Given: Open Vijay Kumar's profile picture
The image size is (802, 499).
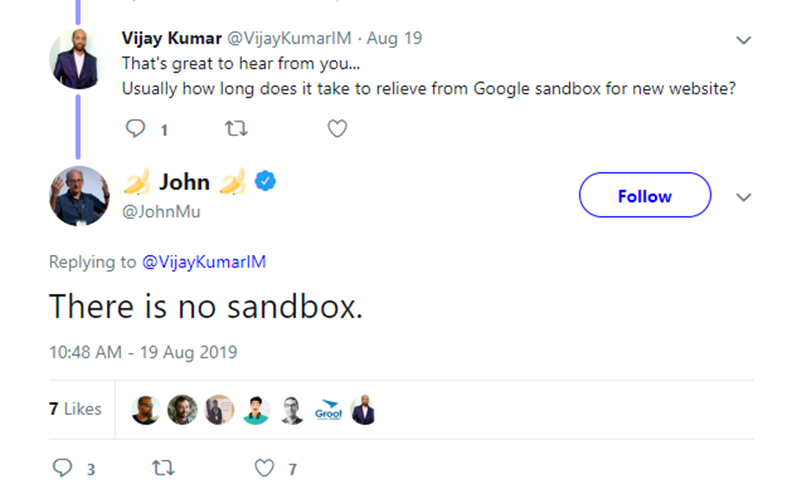Looking at the screenshot, I should pos(78,57).
